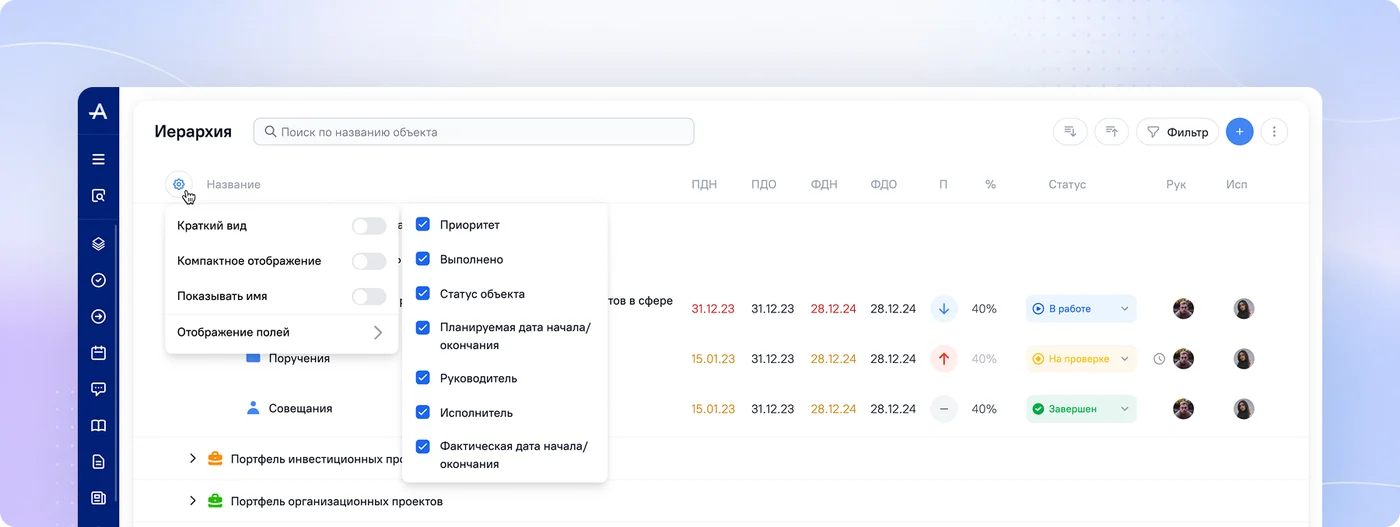Uncheck the Приоритет checkbox
This screenshot has width=1400, height=527.
423,225
